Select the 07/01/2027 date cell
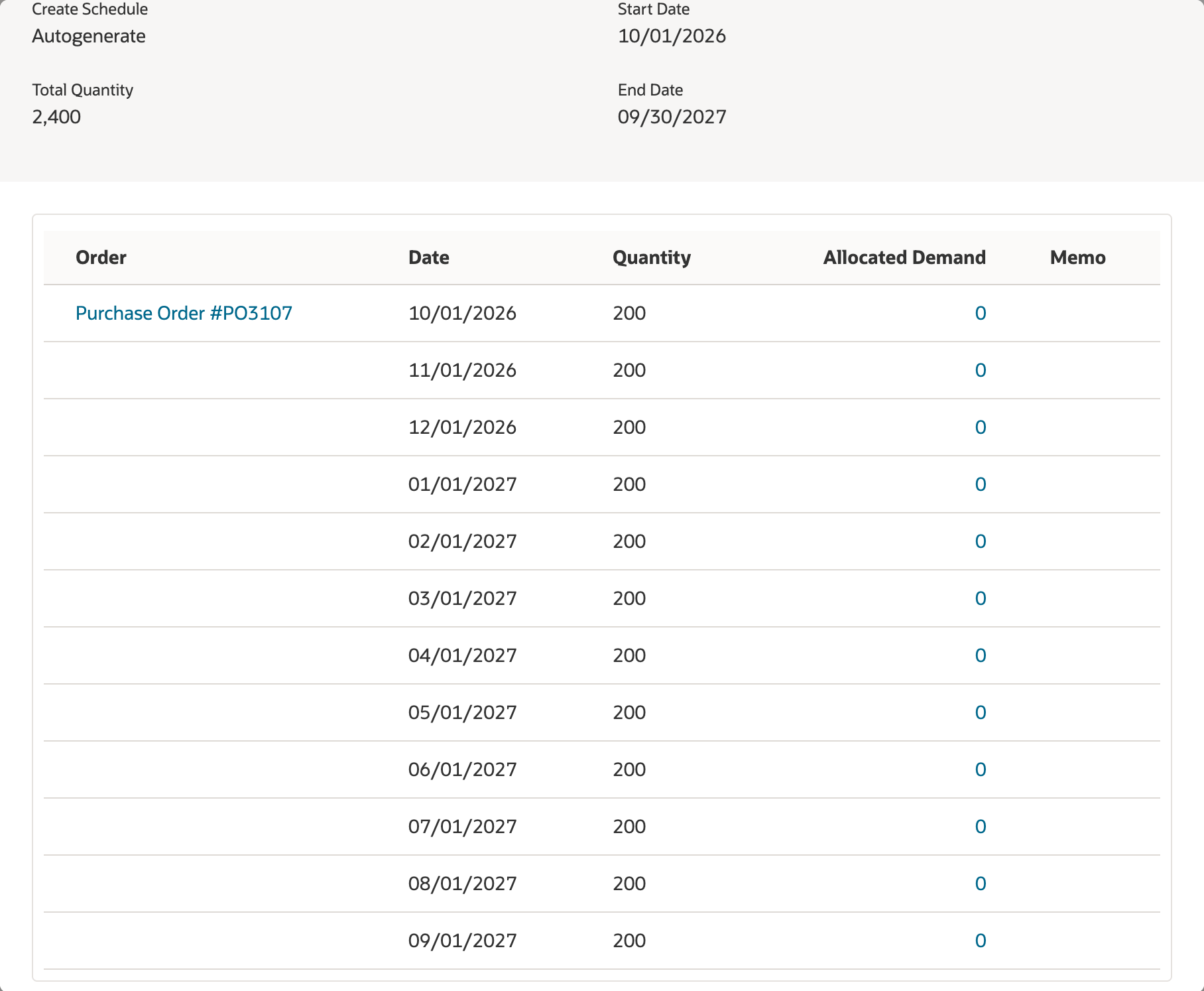Viewport: 1204px width, 991px height. pos(462,826)
